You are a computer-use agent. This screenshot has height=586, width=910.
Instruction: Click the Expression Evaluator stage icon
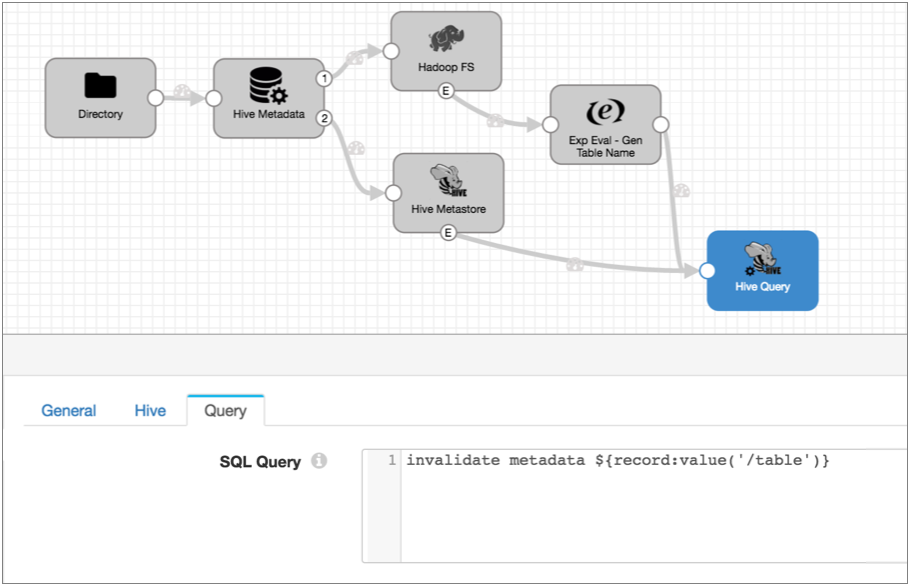pyautogui.click(x=605, y=112)
